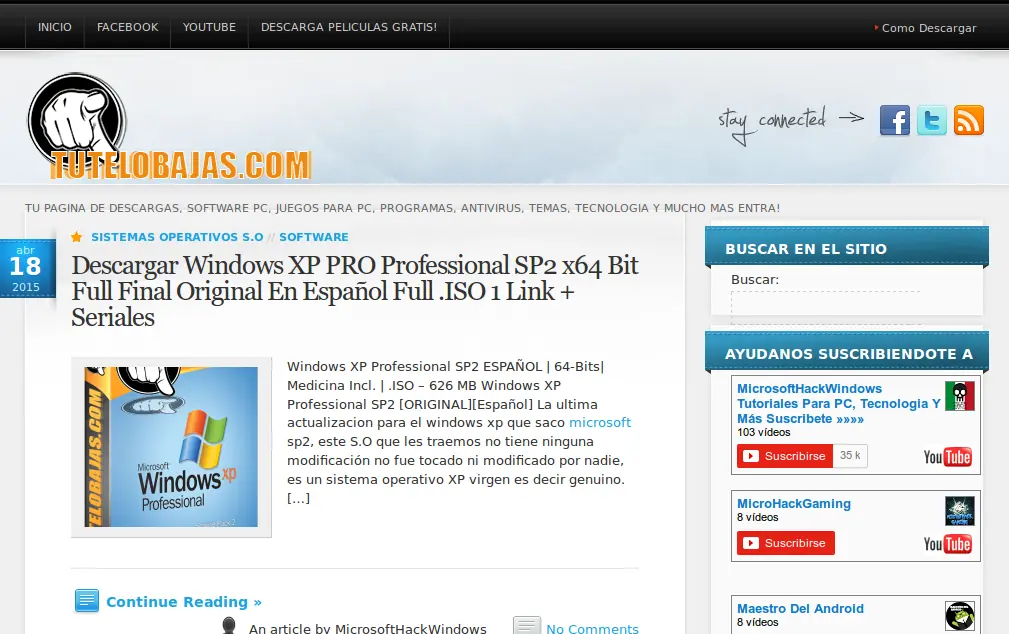Click YouTube logo in MicrosoftHackWindows widget
1009x634 pixels.
pyautogui.click(x=947, y=457)
